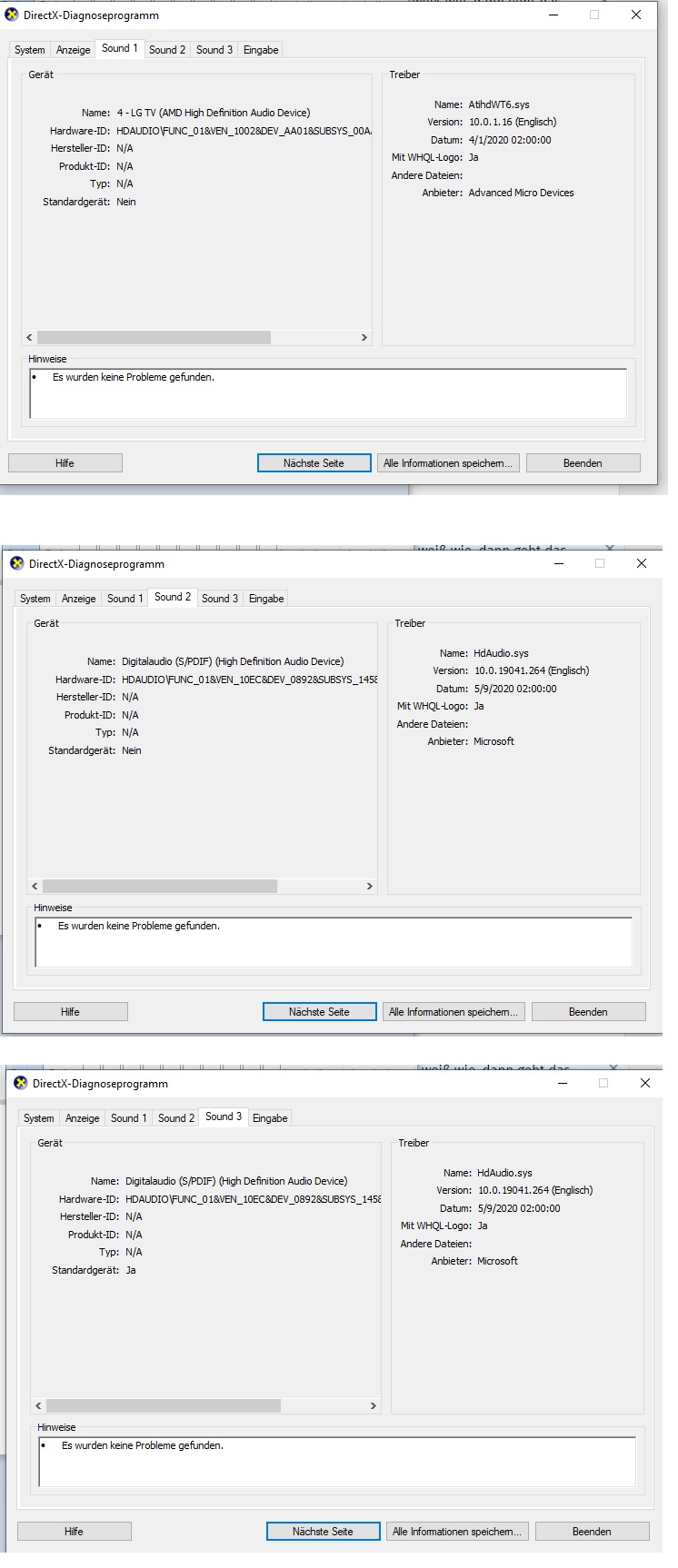Viewport: 678px width, 1568px height.
Task: Click the horizontal scrollbar thumb in the top window's Gerät panel
Action: [155, 338]
